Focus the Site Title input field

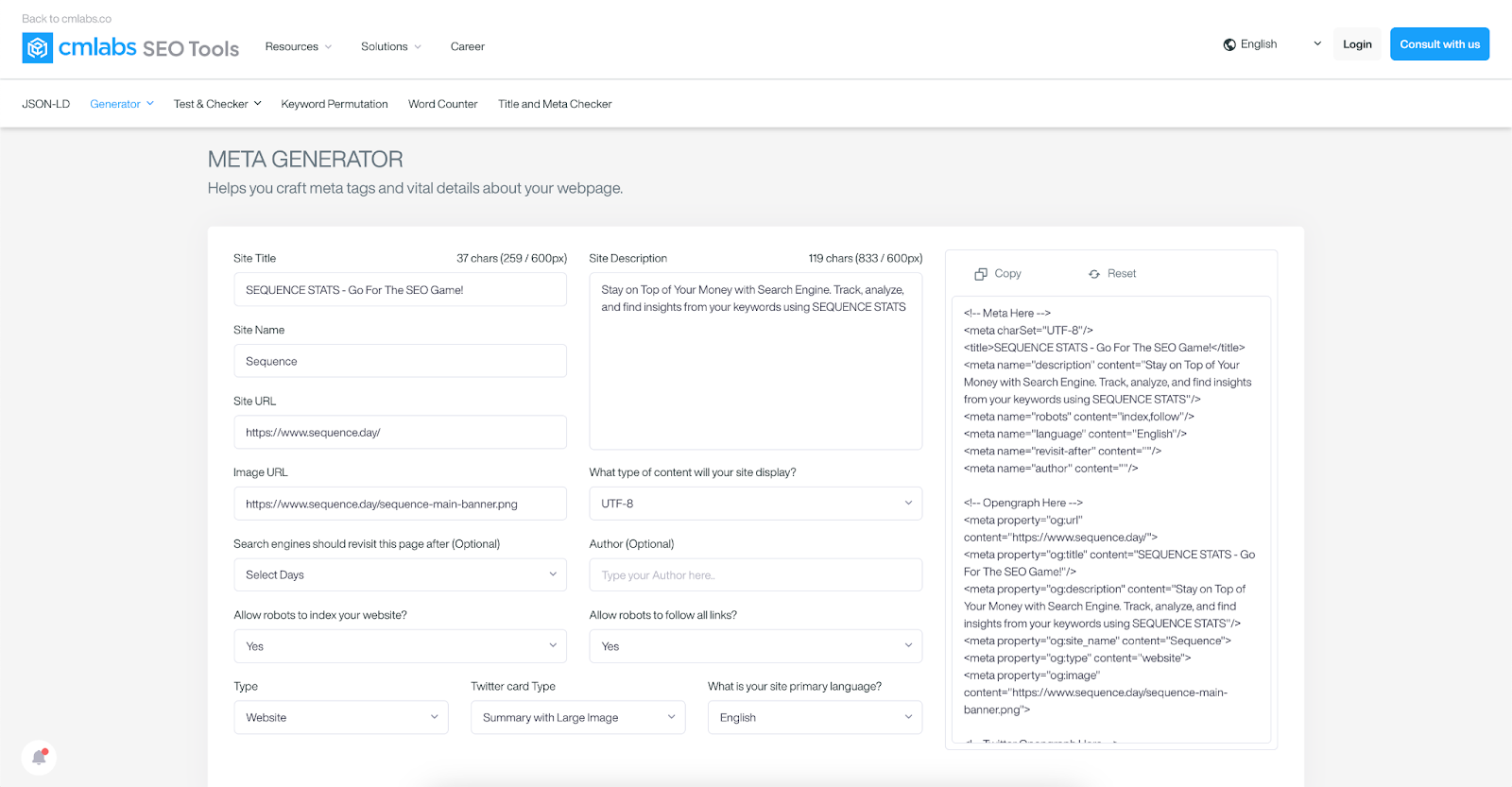click(400, 289)
